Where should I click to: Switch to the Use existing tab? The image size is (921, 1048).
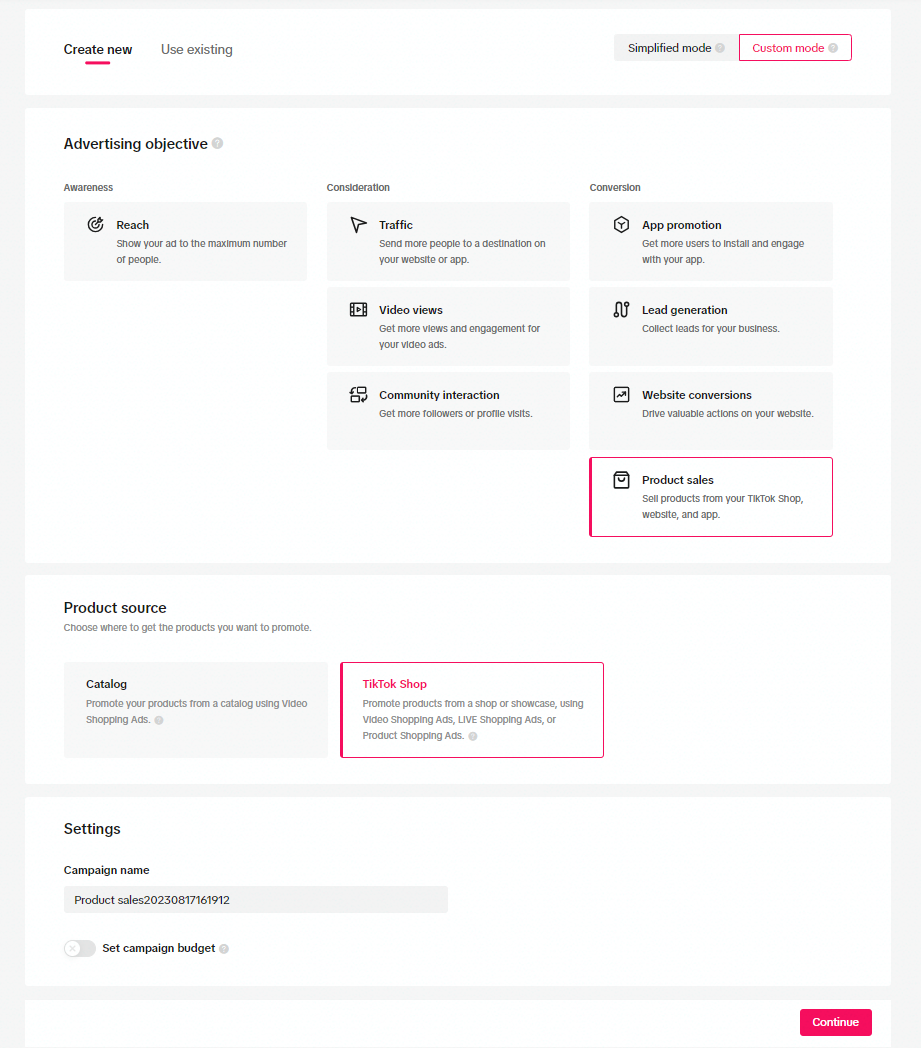click(x=197, y=50)
